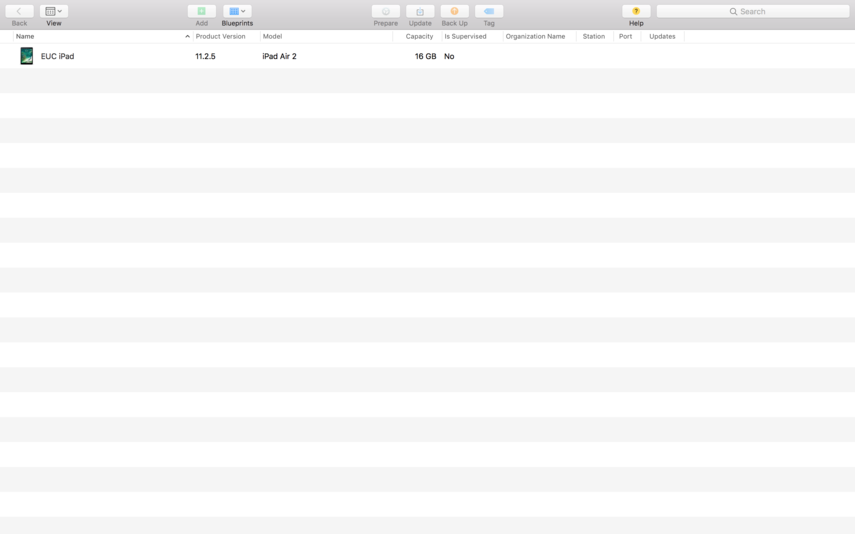Sort by the Capacity column header

pos(419,36)
